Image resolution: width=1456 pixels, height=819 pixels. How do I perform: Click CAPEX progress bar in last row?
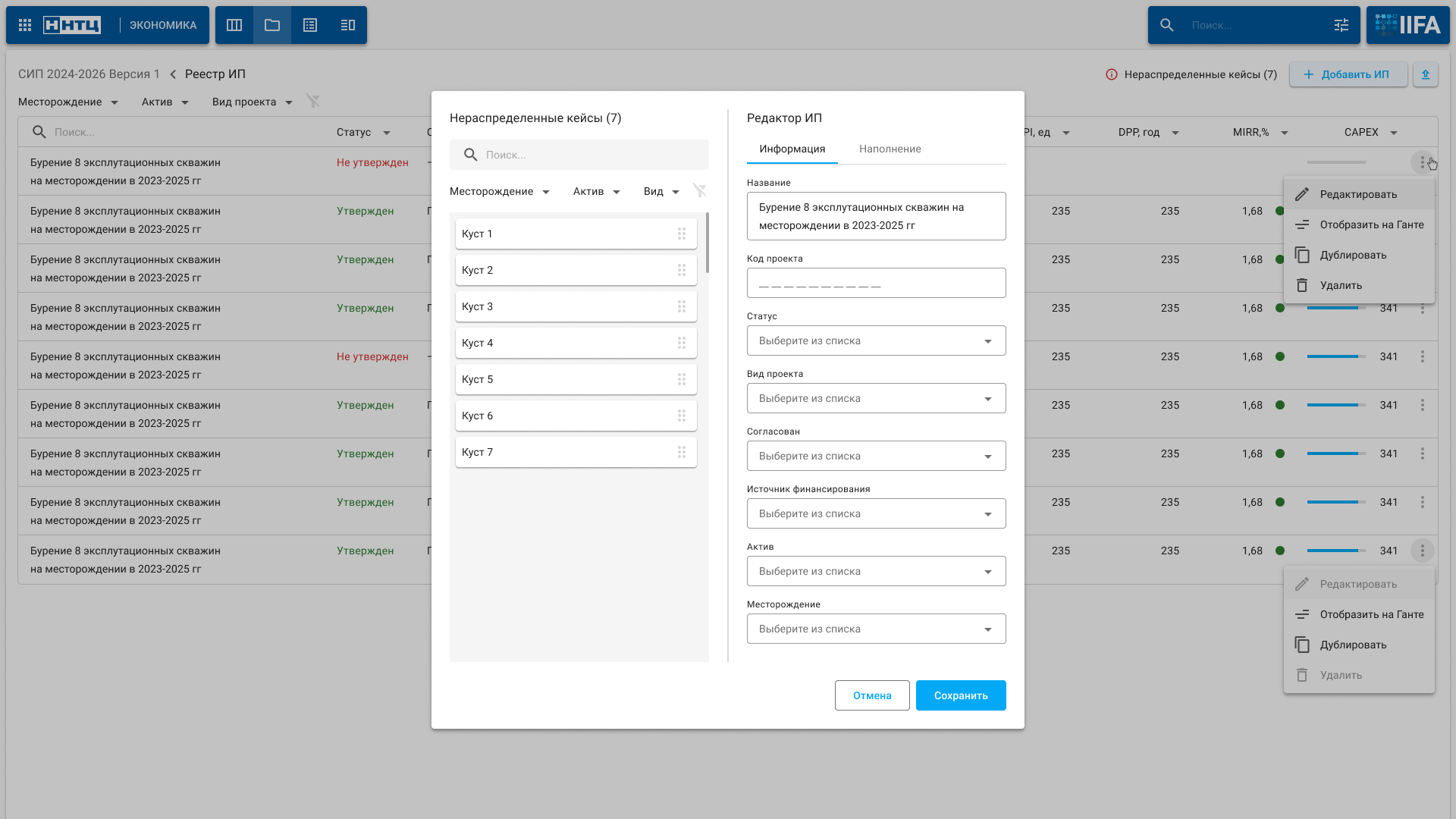point(1335,551)
